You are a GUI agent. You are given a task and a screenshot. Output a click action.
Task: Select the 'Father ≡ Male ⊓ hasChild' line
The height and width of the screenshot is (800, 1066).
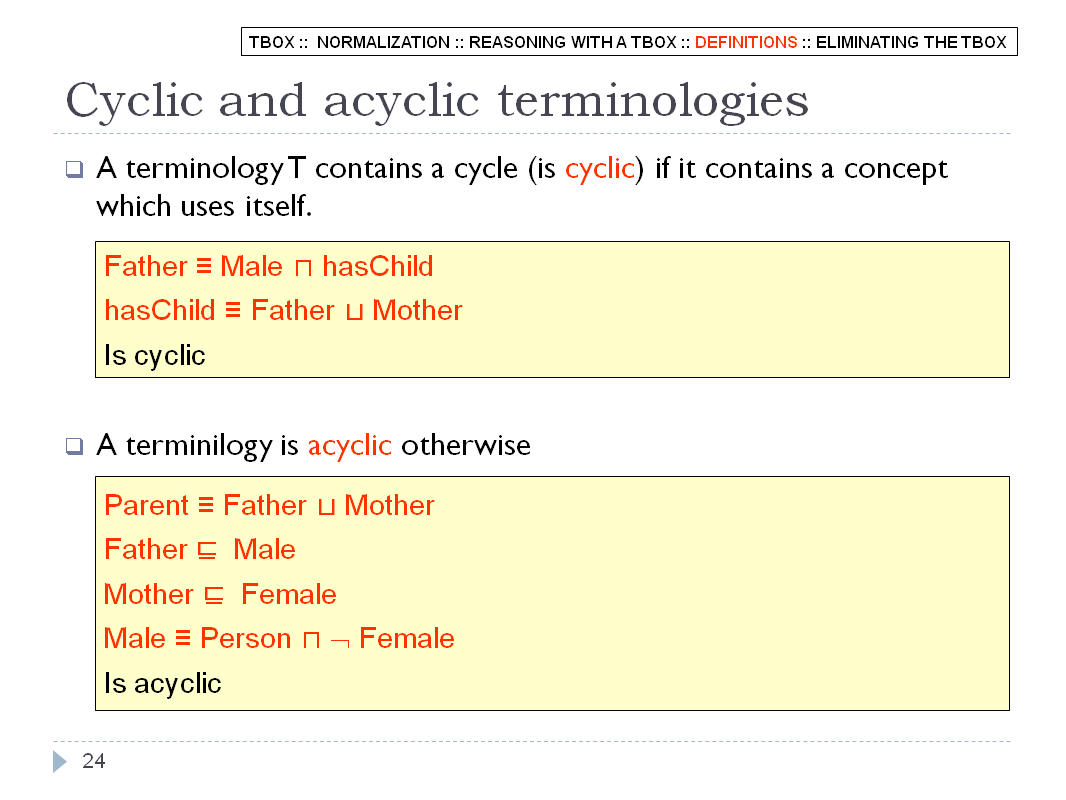(x=269, y=266)
